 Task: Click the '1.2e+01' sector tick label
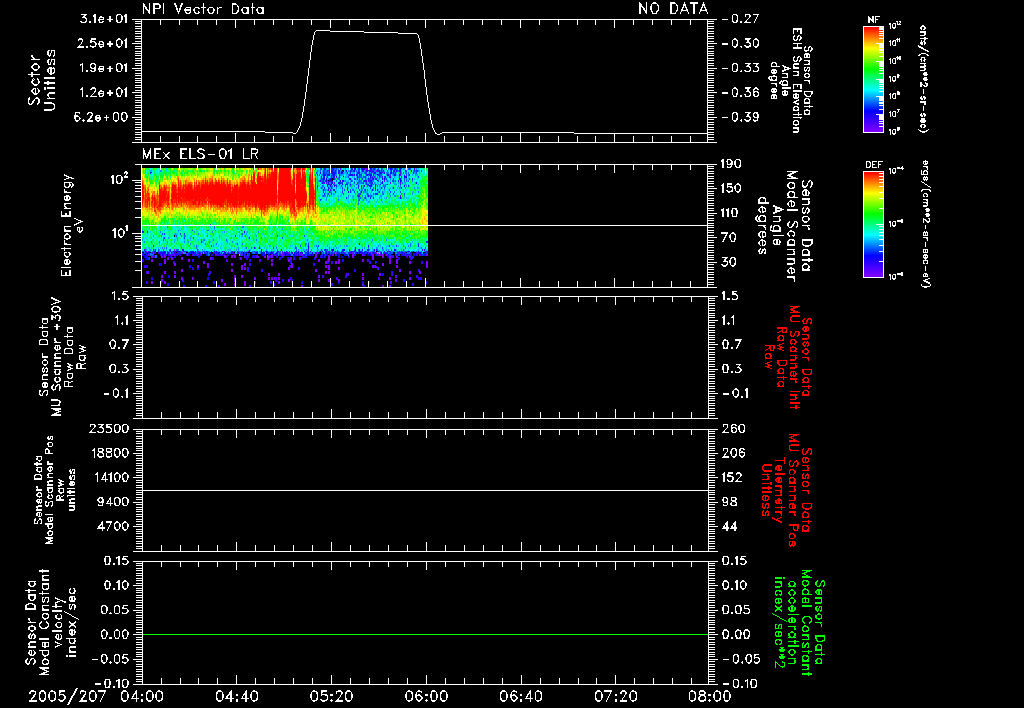[x=104, y=93]
